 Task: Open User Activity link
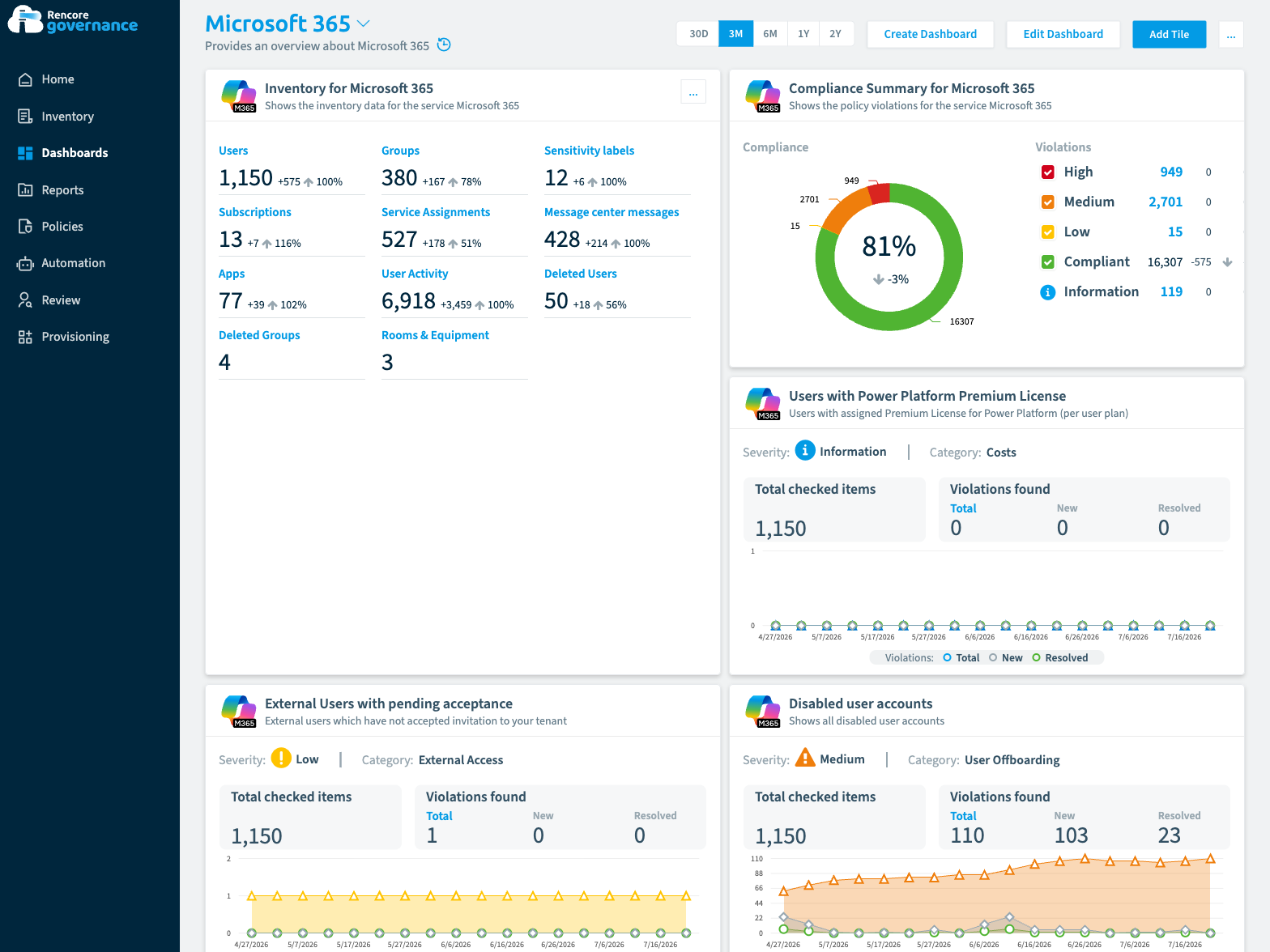[415, 274]
